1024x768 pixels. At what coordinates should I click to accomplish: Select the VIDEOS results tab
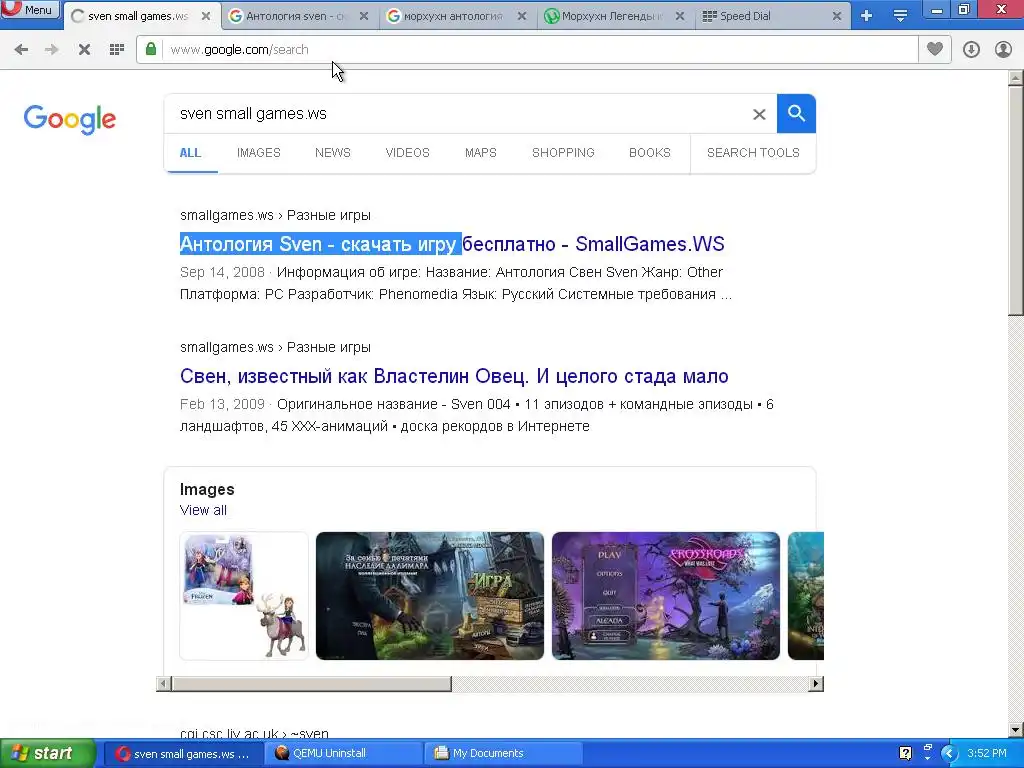pyautogui.click(x=408, y=153)
